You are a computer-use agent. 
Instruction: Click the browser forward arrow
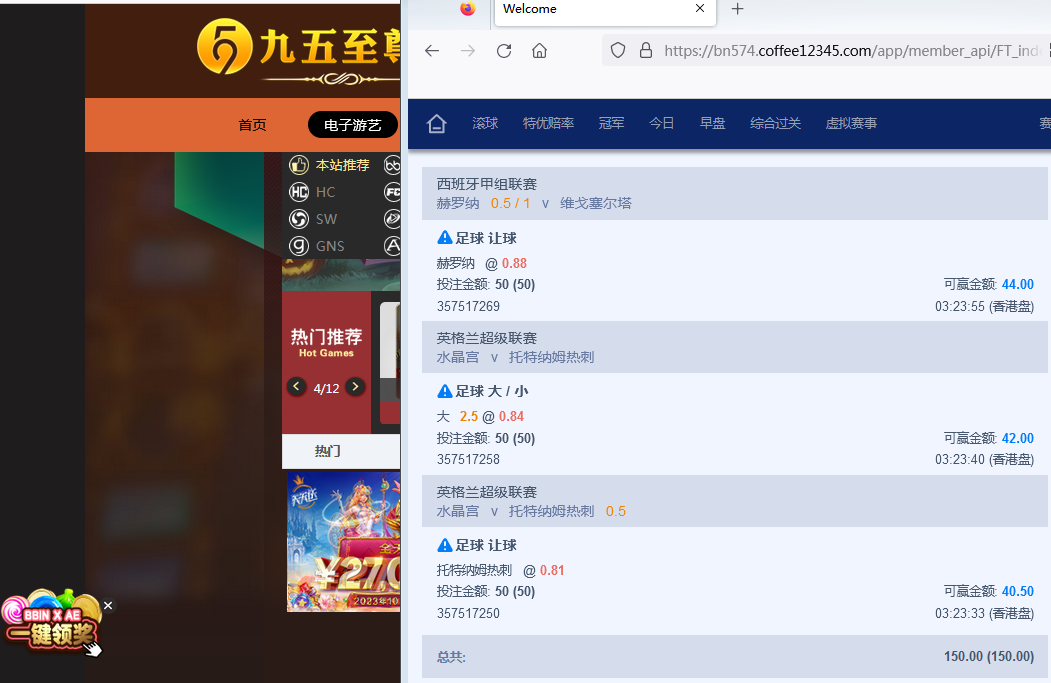click(x=468, y=51)
